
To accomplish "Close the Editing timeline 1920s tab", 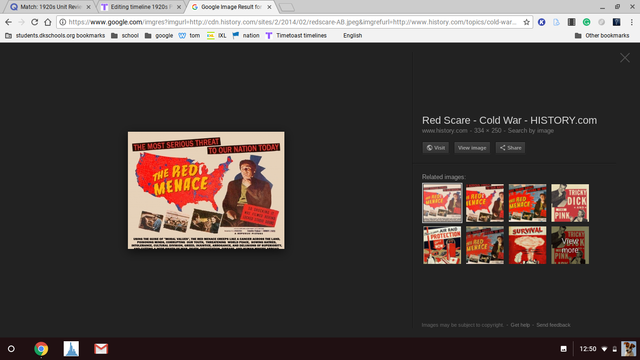I will point(179,7).
